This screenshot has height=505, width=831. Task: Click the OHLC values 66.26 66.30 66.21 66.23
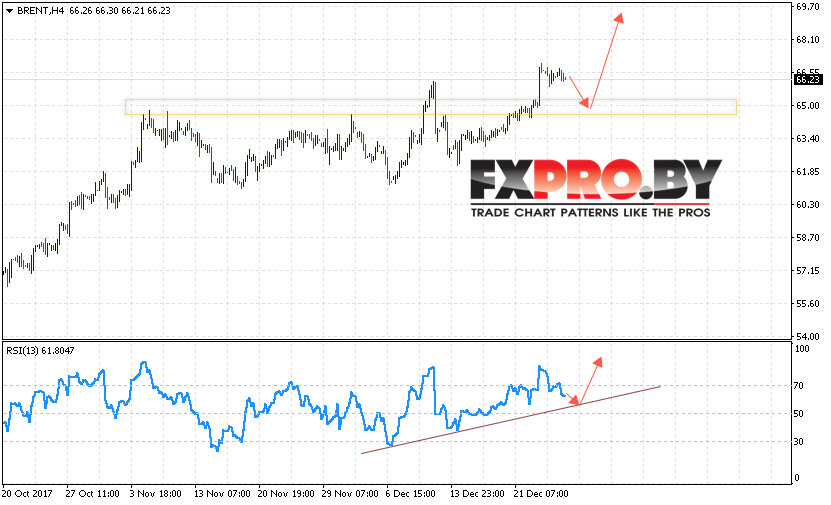[x=120, y=11]
